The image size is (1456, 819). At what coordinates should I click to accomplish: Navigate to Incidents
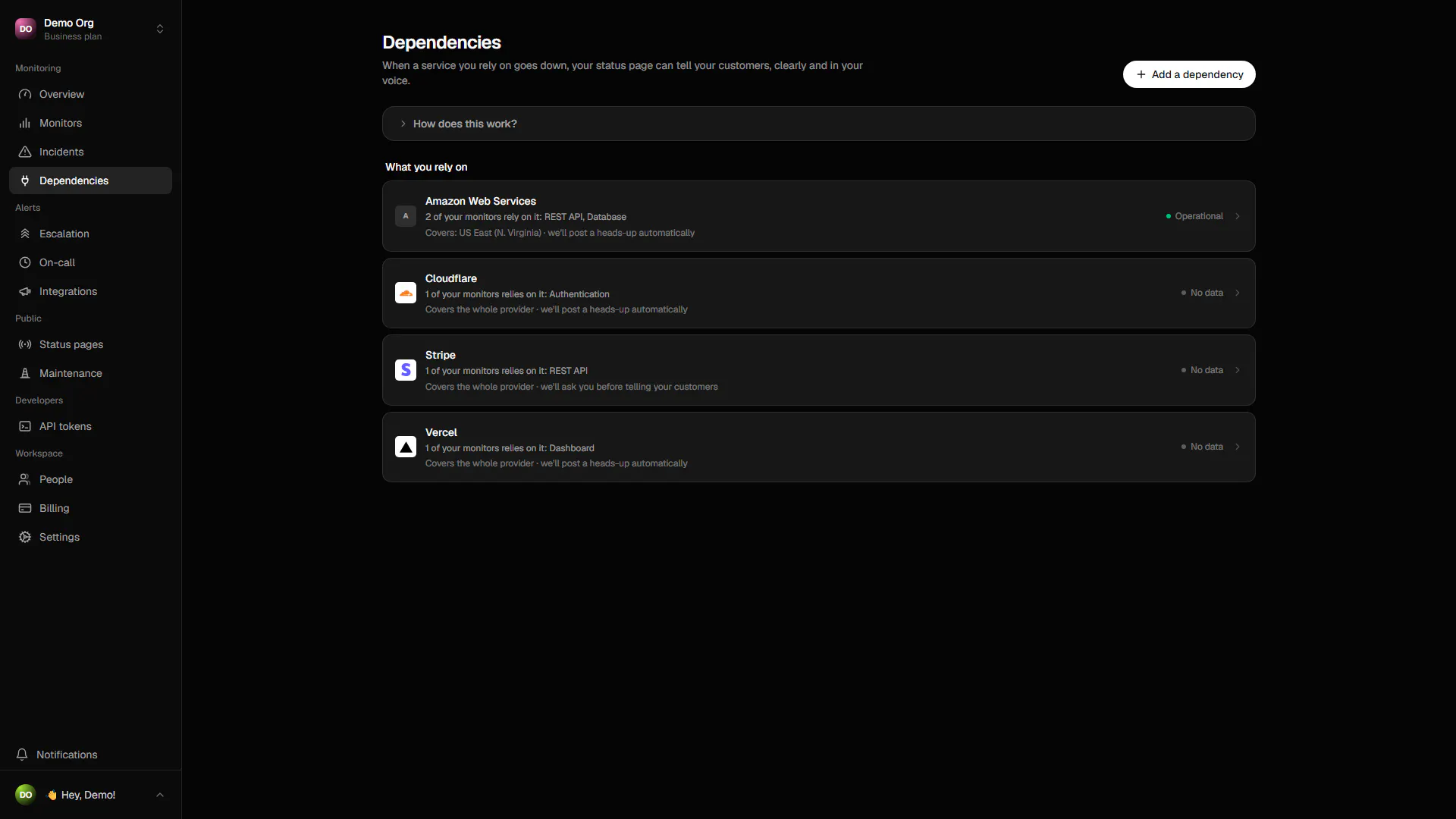click(91, 152)
